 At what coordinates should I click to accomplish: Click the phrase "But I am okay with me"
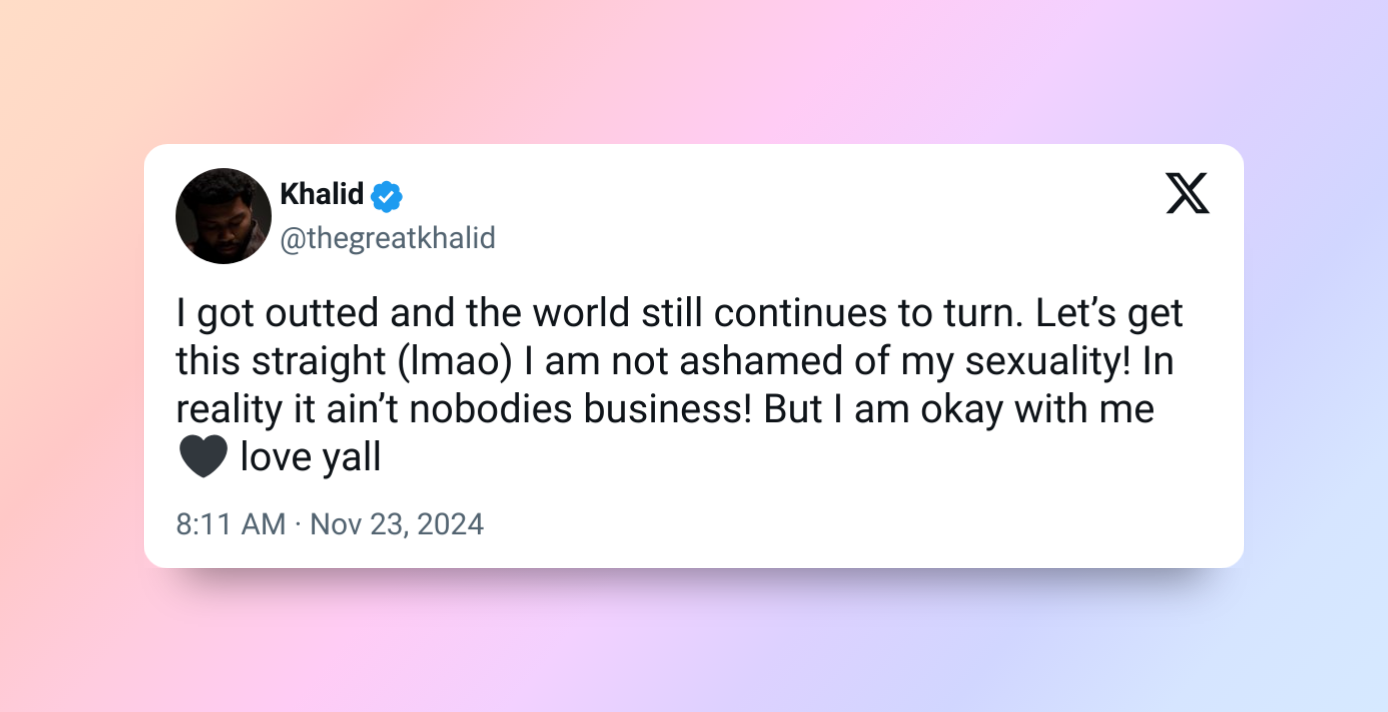pos(959,410)
